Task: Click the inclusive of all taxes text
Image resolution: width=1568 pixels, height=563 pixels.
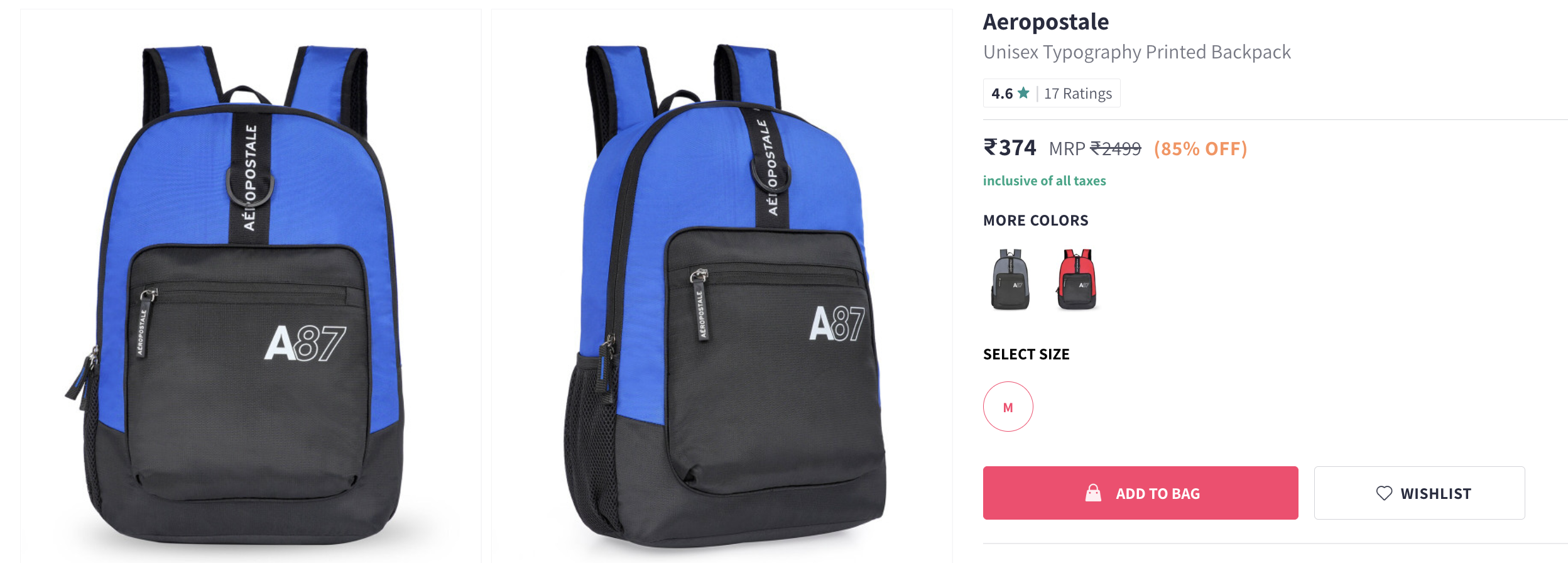Action: click(x=1044, y=181)
